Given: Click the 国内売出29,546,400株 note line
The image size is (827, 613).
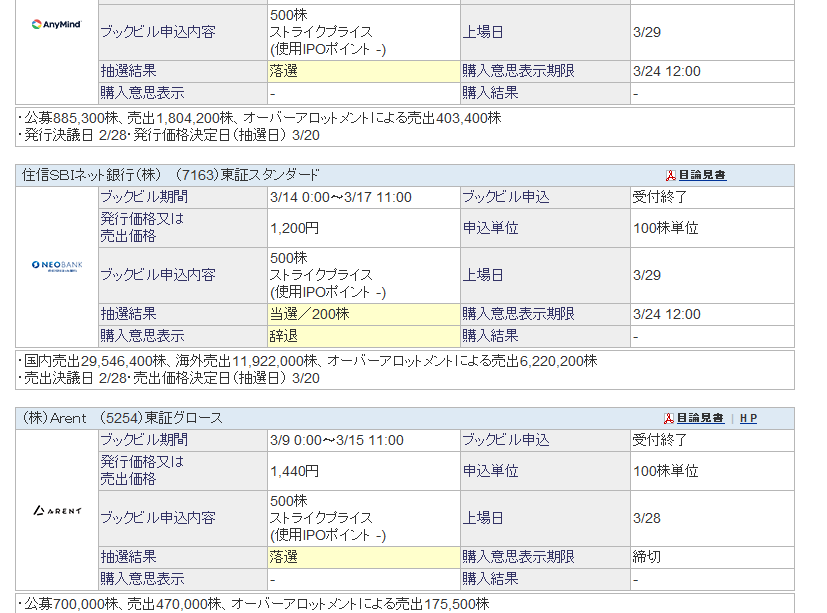Looking at the screenshot, I should [x=308, y=361].
